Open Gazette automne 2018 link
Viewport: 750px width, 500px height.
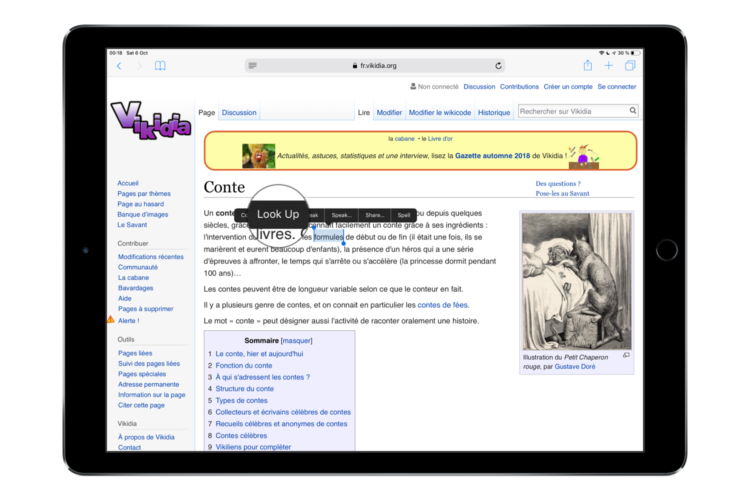coord(493,156)
